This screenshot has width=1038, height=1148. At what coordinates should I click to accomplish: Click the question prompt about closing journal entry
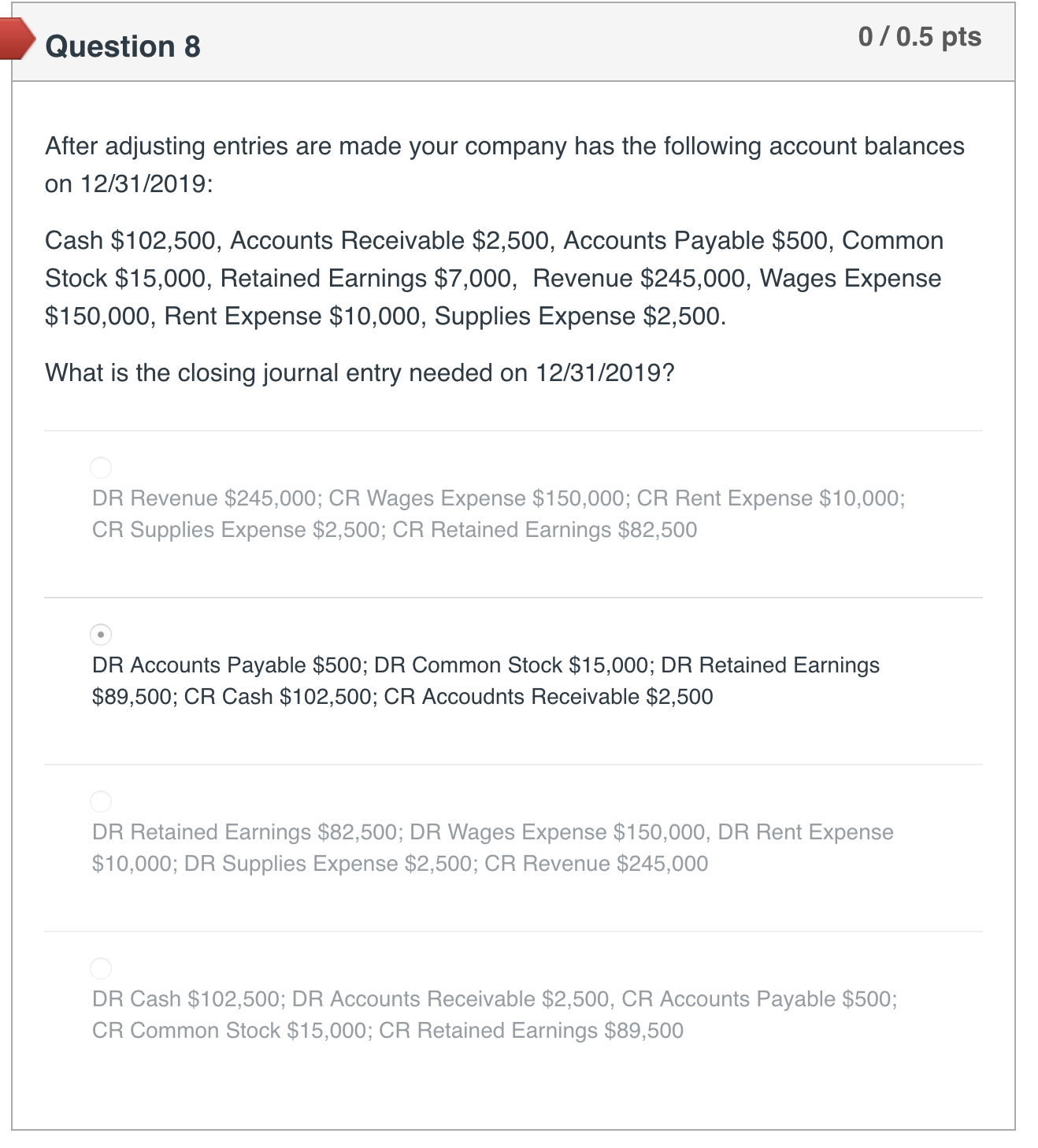[x=359, y=372]
